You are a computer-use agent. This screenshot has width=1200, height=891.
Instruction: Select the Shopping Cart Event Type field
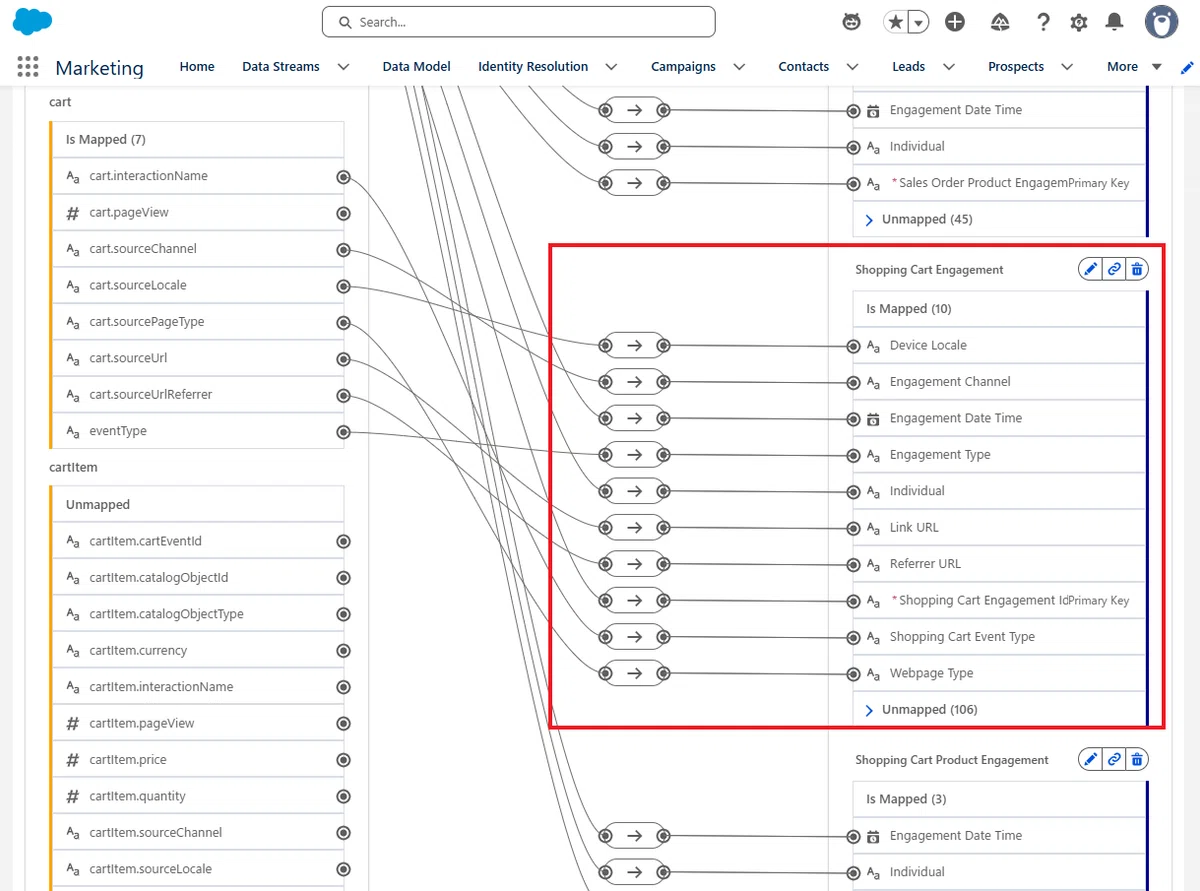[x=999, y=637]
